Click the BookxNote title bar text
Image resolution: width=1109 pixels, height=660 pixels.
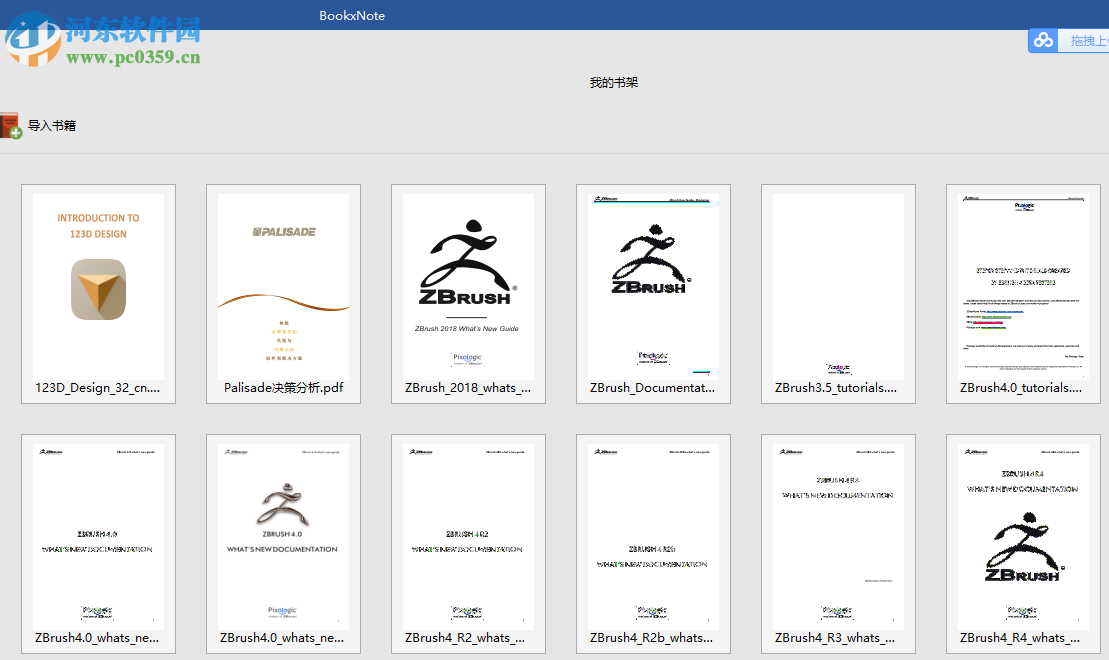(x=352, y=14)
